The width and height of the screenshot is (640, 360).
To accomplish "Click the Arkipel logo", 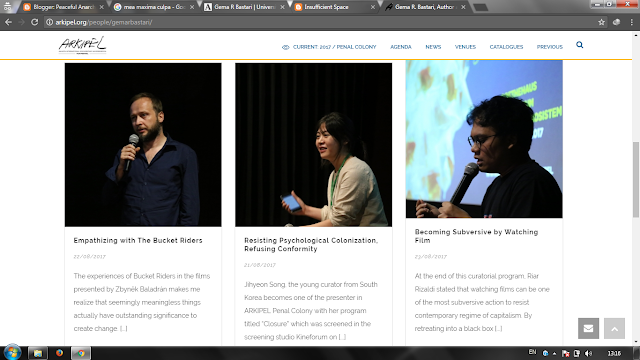I will [x=82, y=45].
